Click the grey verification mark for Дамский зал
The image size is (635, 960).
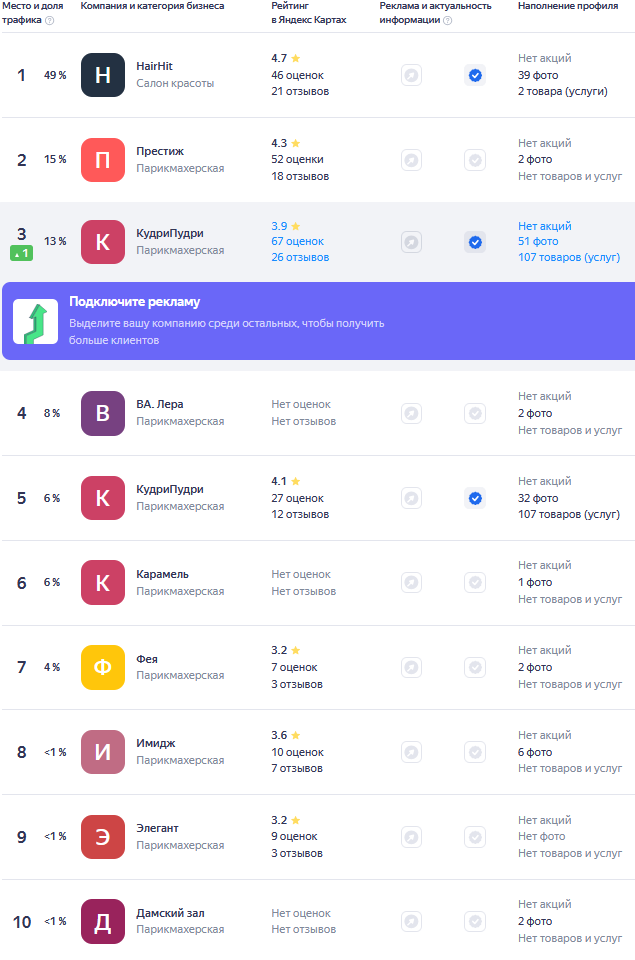475,921
